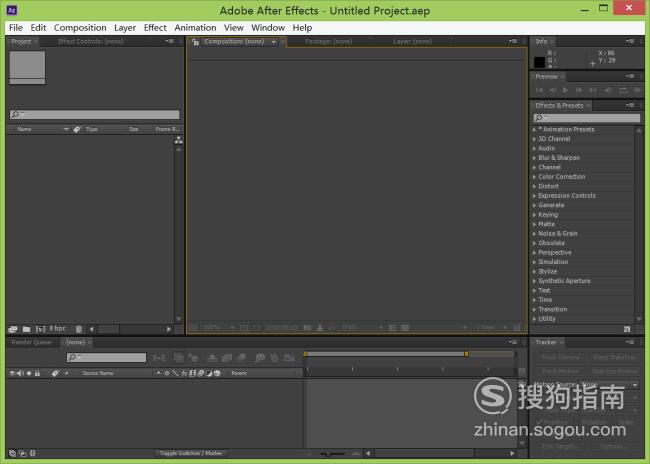Start RAM preview in Preview panel
The image size is (650, 464).
(637, 90)
